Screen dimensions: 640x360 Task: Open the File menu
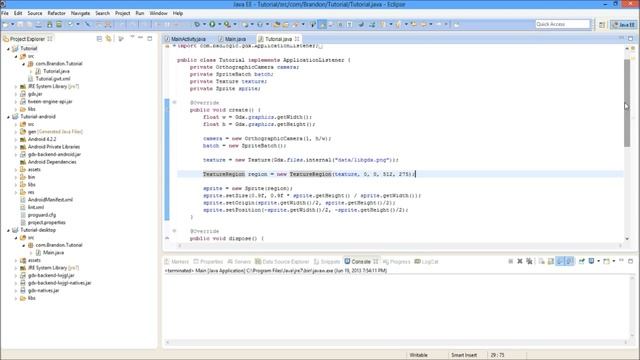[x=5, y=13]
